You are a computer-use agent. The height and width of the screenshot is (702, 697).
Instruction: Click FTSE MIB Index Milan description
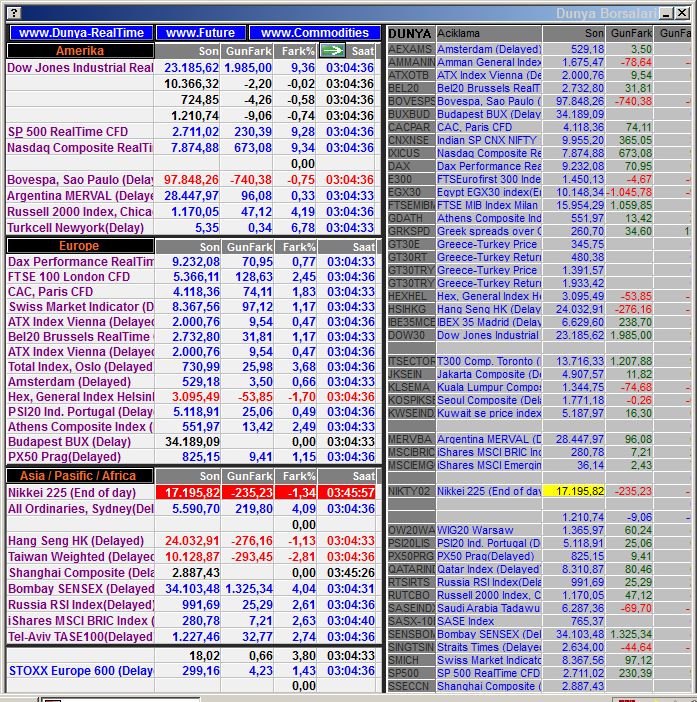[488, 205]
